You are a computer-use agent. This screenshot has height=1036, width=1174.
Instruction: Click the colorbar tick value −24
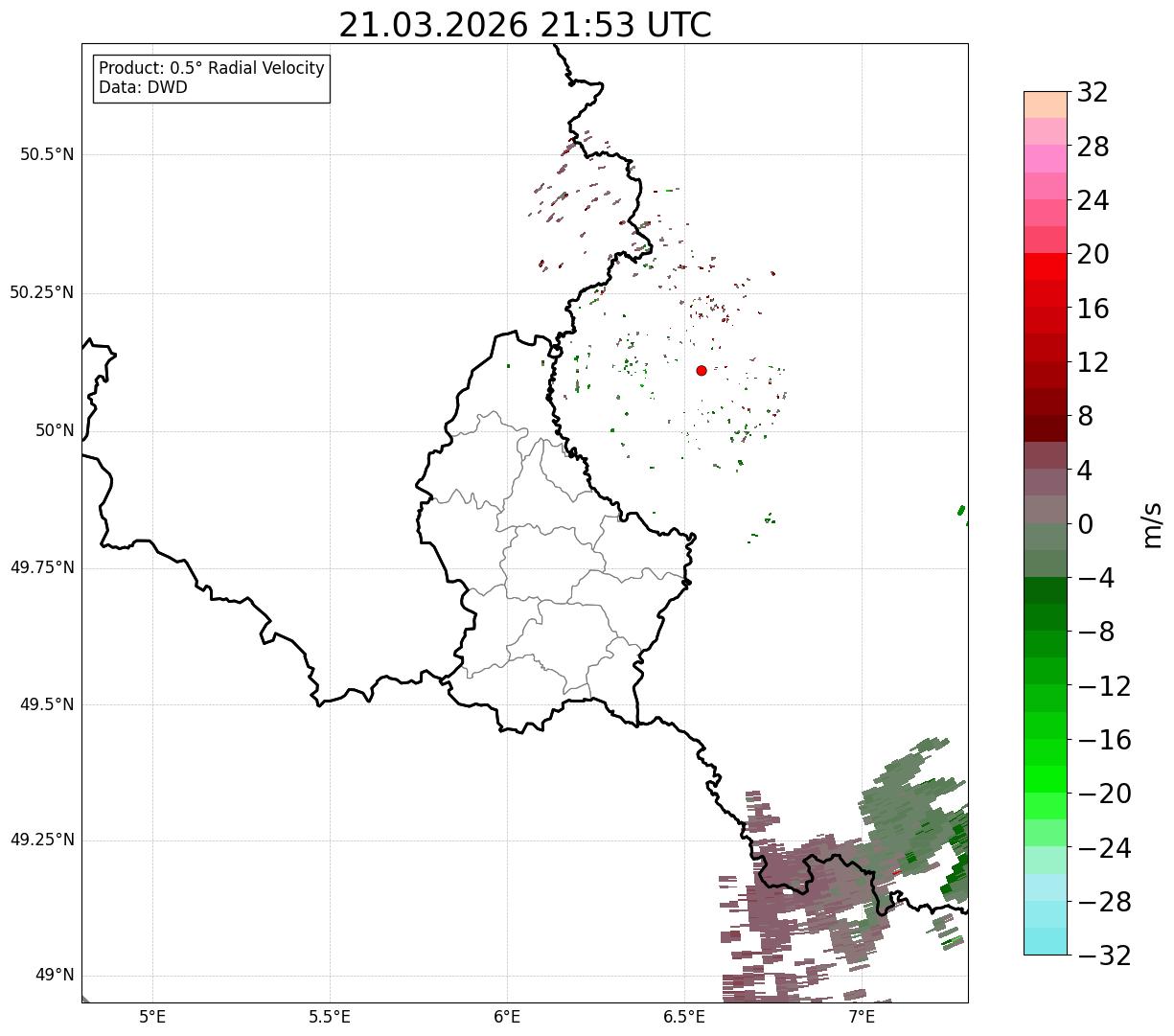tap(1104, 848)
